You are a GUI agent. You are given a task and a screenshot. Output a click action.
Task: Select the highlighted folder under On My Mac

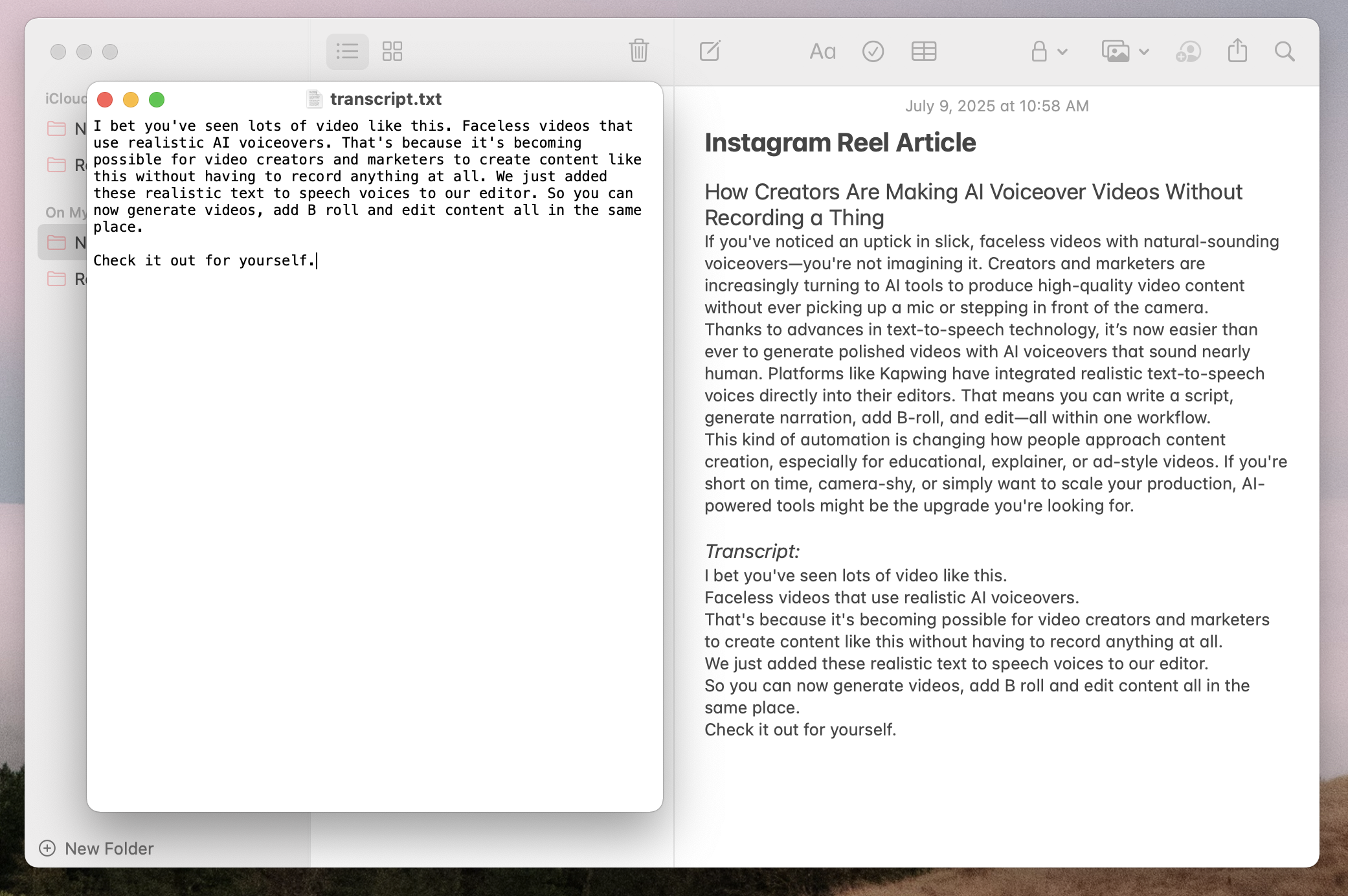click(71, 241)
